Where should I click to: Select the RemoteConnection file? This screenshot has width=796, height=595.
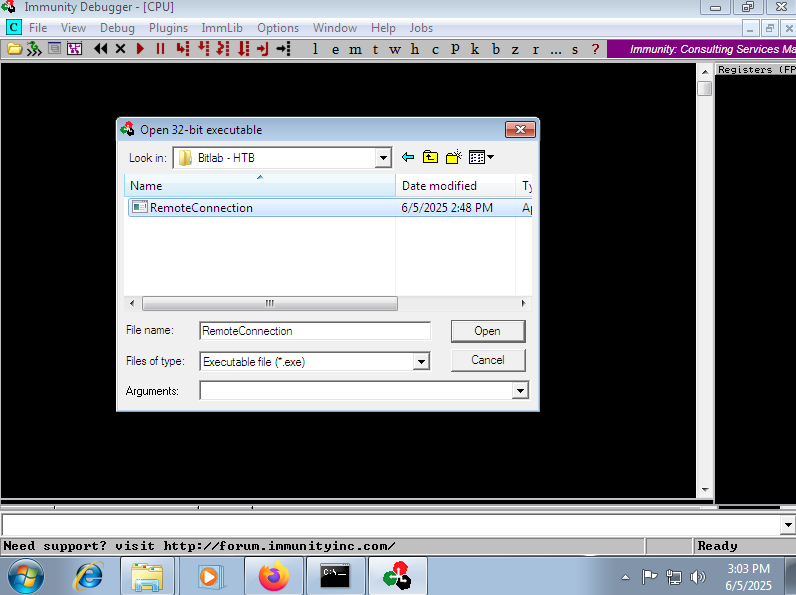(329, 208)
